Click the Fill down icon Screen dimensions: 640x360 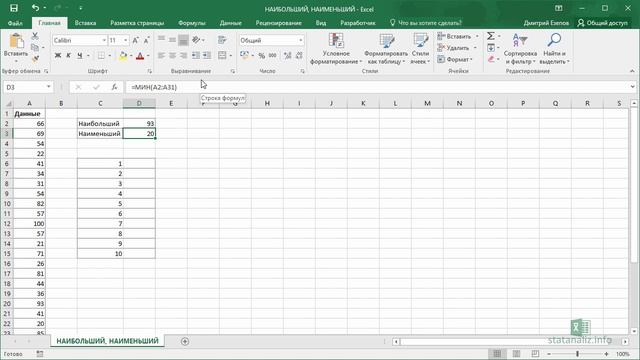[x=491, y=48]
